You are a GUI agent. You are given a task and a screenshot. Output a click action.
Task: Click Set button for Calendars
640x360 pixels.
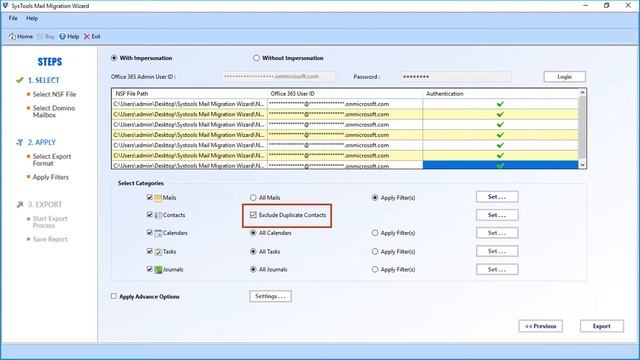tap(497, 233)
